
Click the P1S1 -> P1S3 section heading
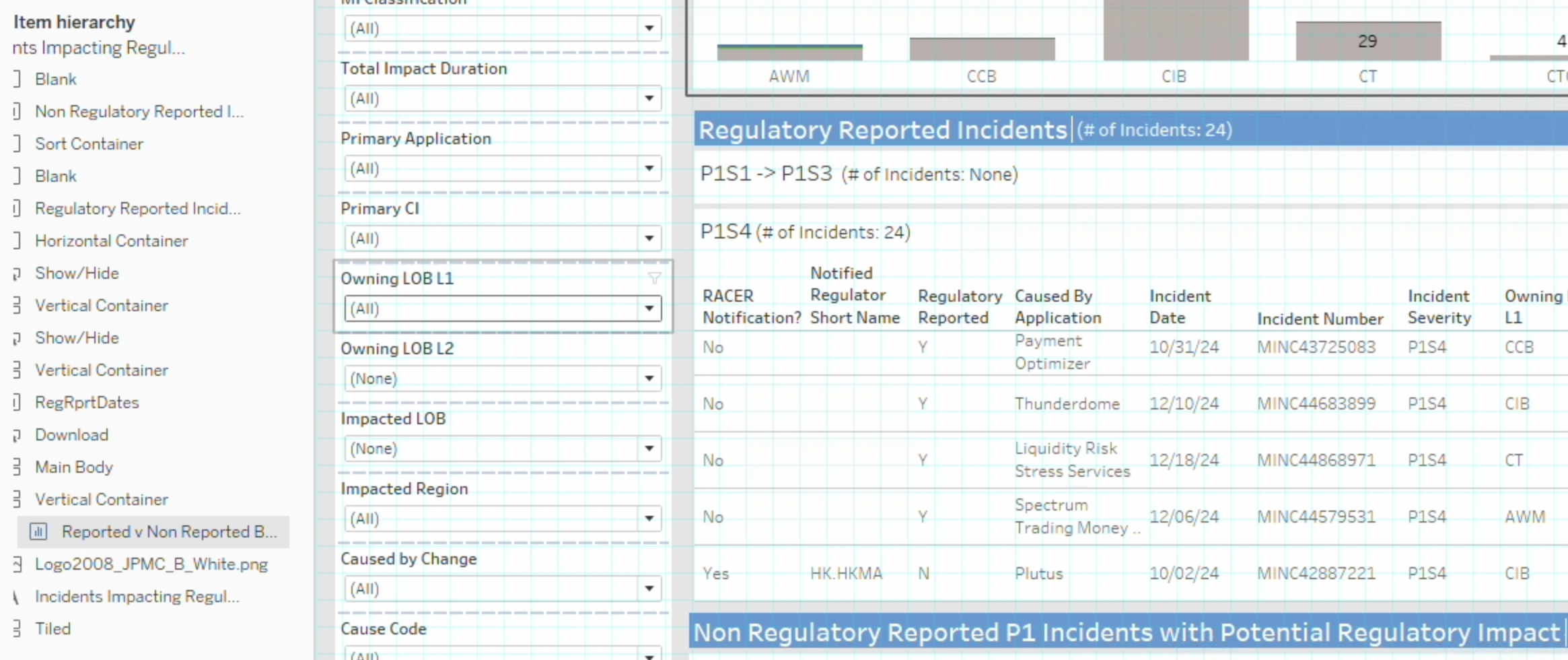tap(859, 174)
